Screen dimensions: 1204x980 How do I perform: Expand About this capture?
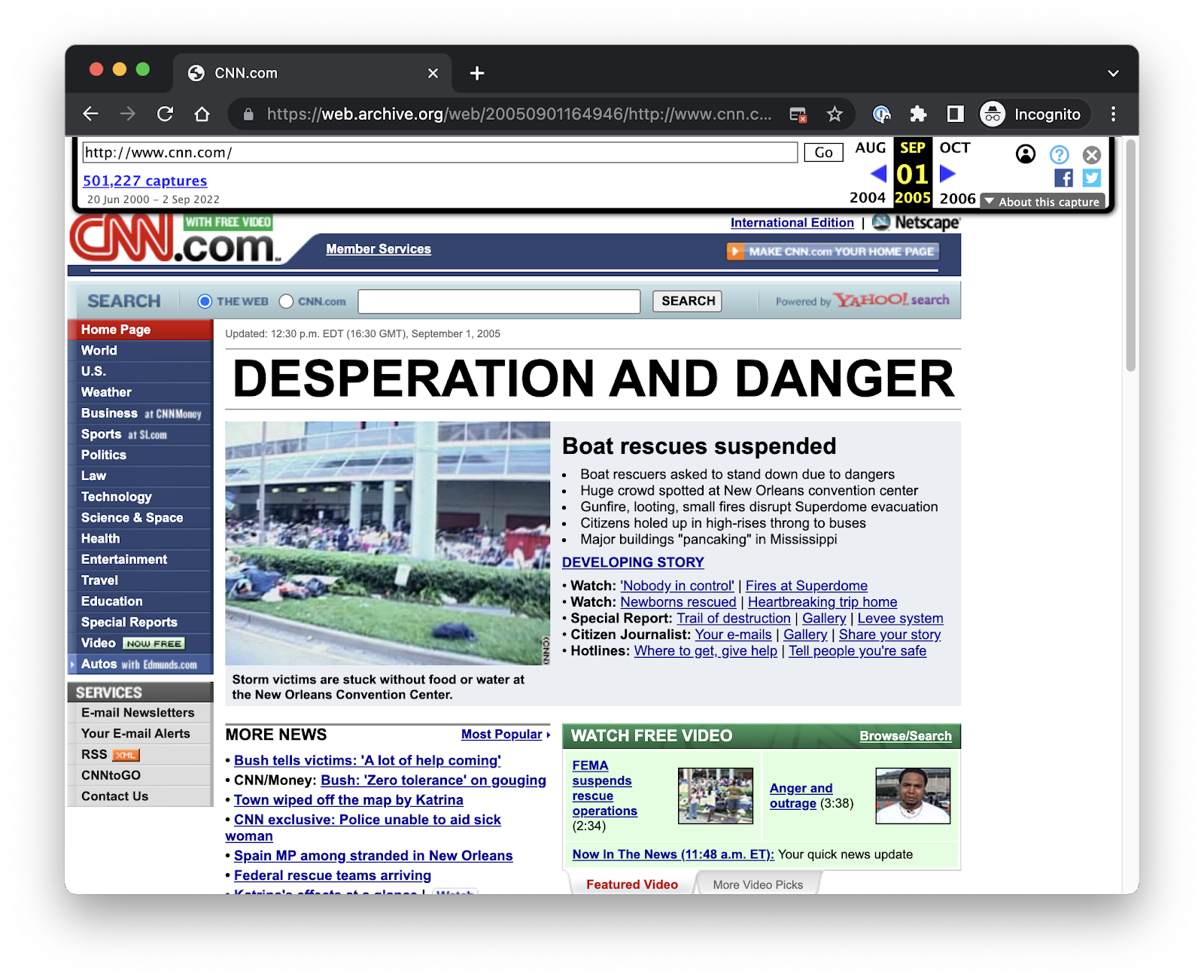click(1042, 202)
